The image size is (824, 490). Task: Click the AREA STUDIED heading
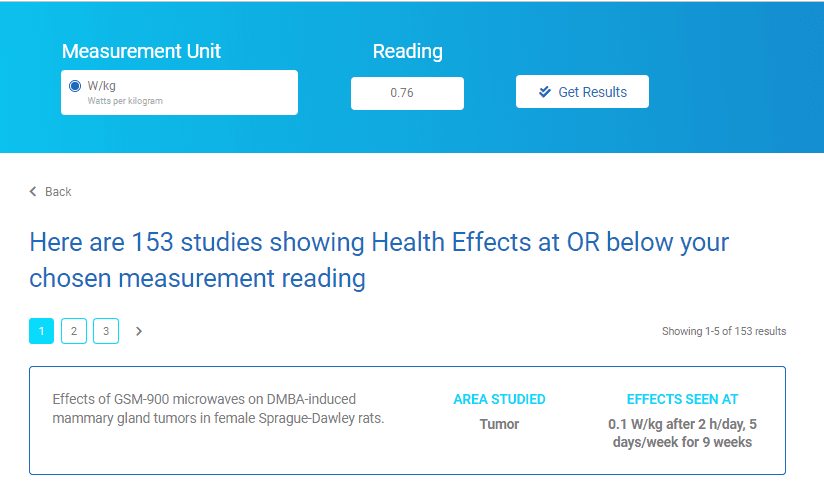click(499, 400)
